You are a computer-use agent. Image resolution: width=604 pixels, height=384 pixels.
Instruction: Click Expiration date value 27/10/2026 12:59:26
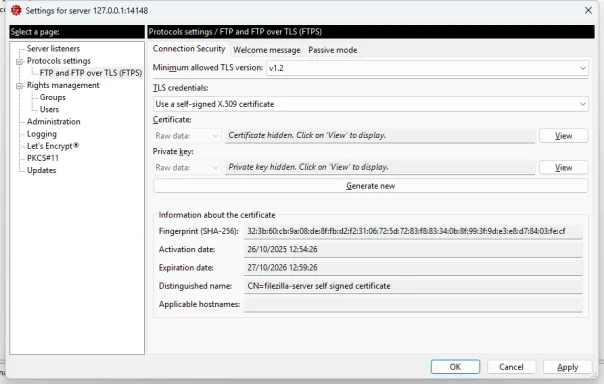(x=282, y=268)
